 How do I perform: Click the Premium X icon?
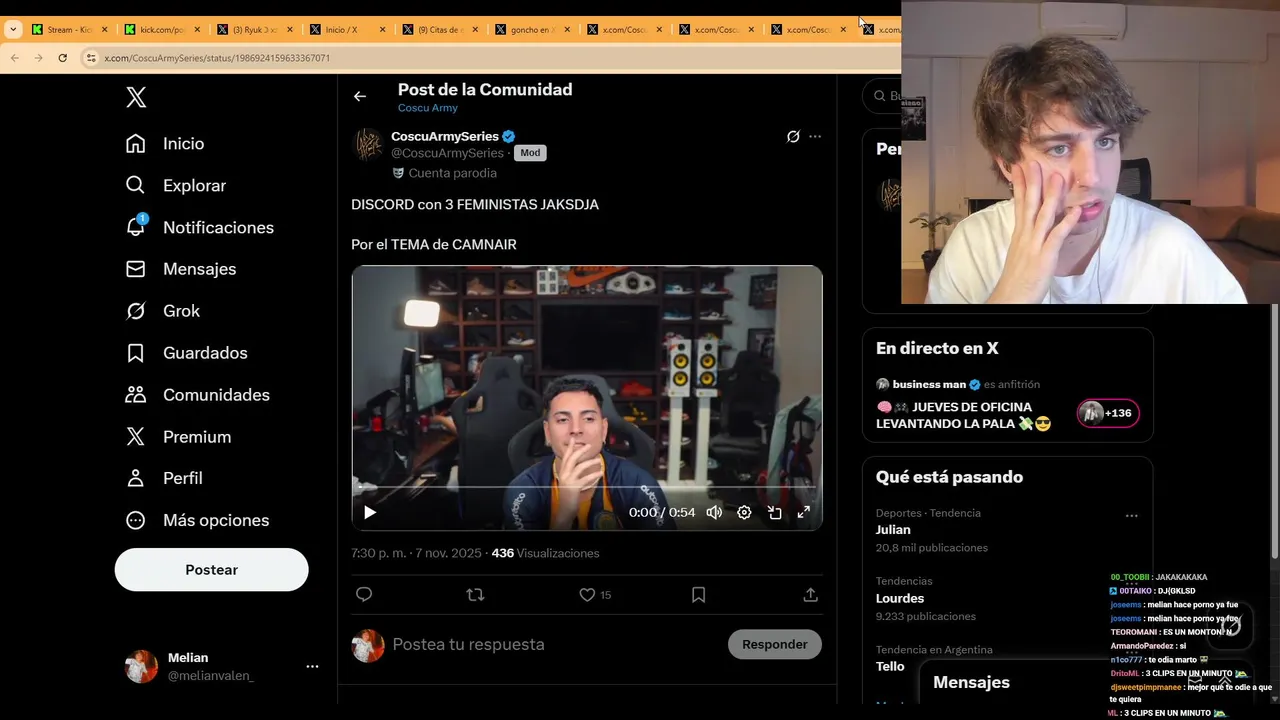coord(136,436)
